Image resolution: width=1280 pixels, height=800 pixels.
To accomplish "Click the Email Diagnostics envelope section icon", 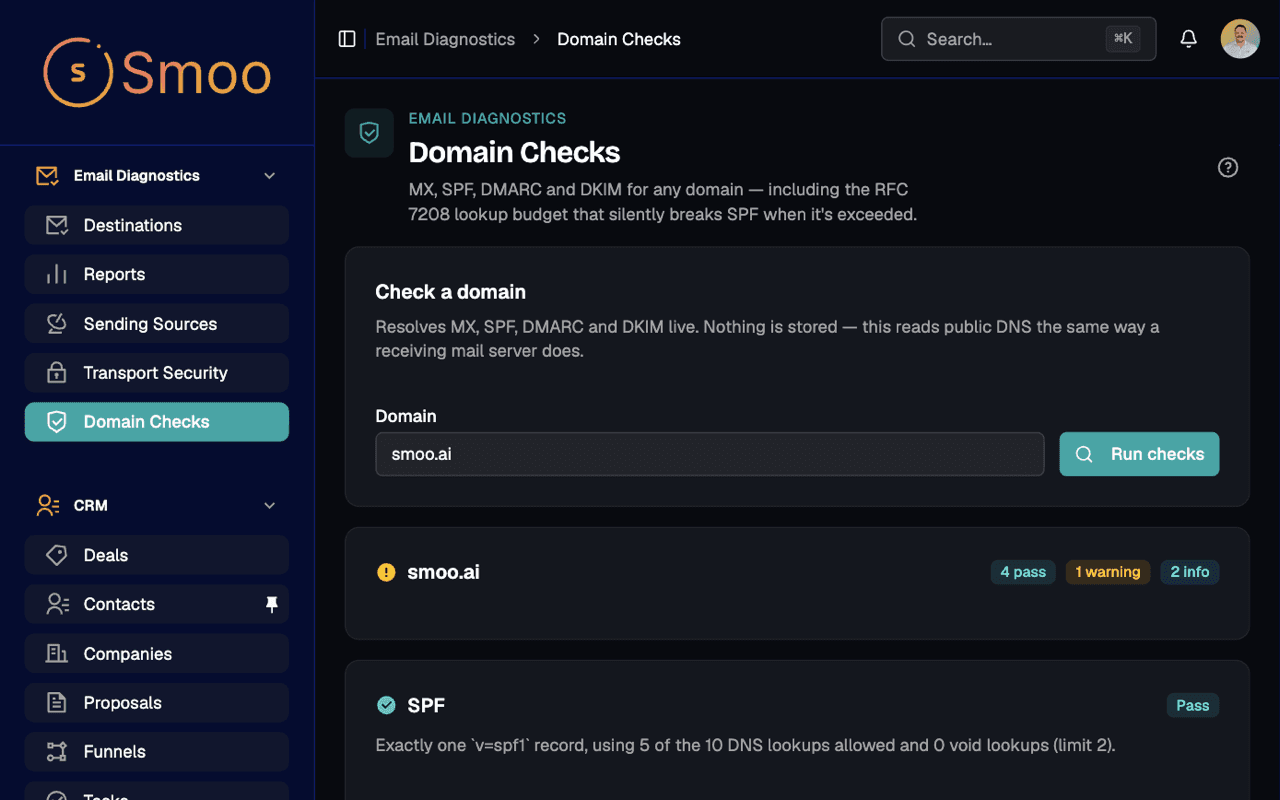I will pyautogui.click(x=47, y=175).
